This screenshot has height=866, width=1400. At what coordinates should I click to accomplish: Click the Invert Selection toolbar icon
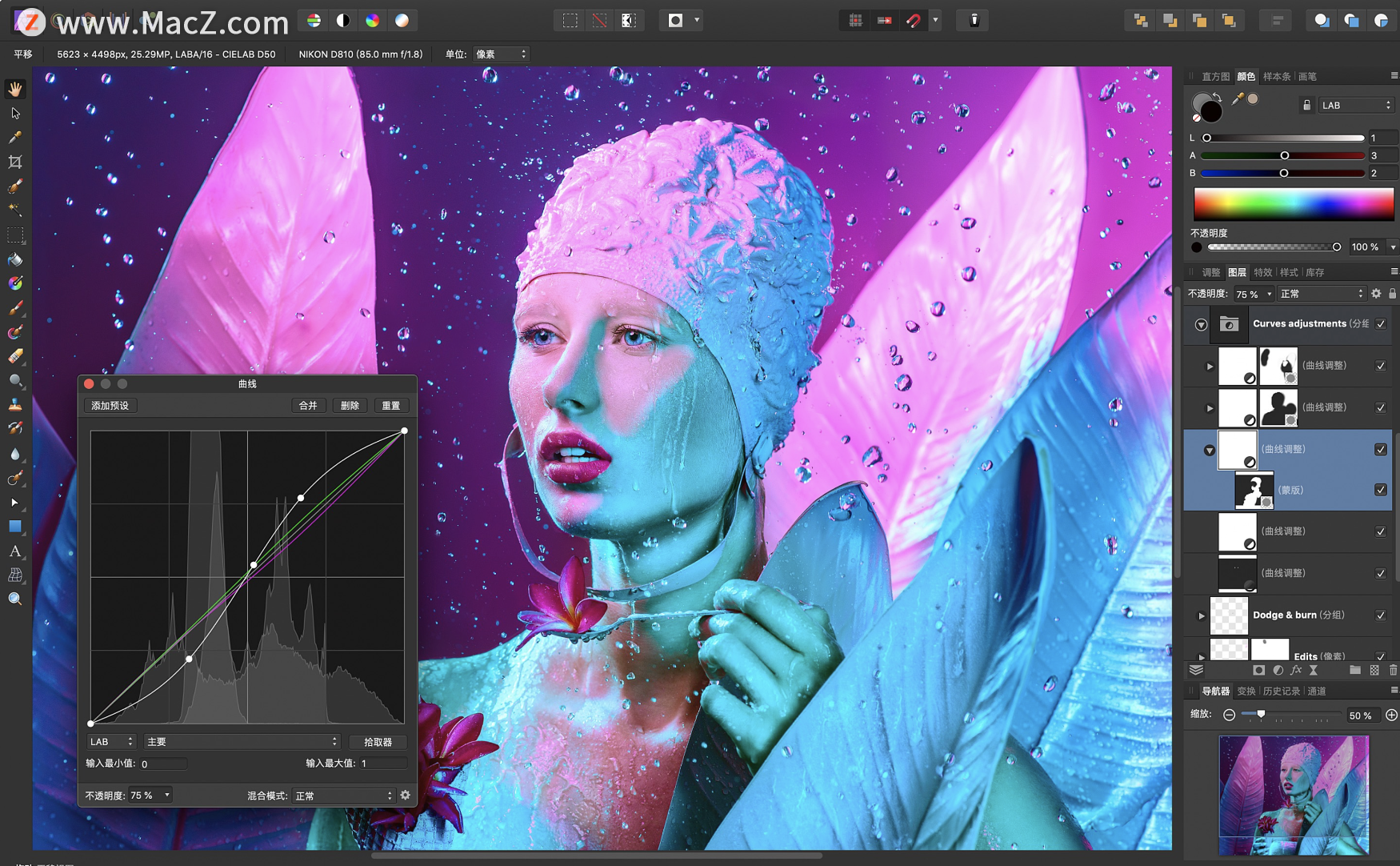(x=629, y=21)
